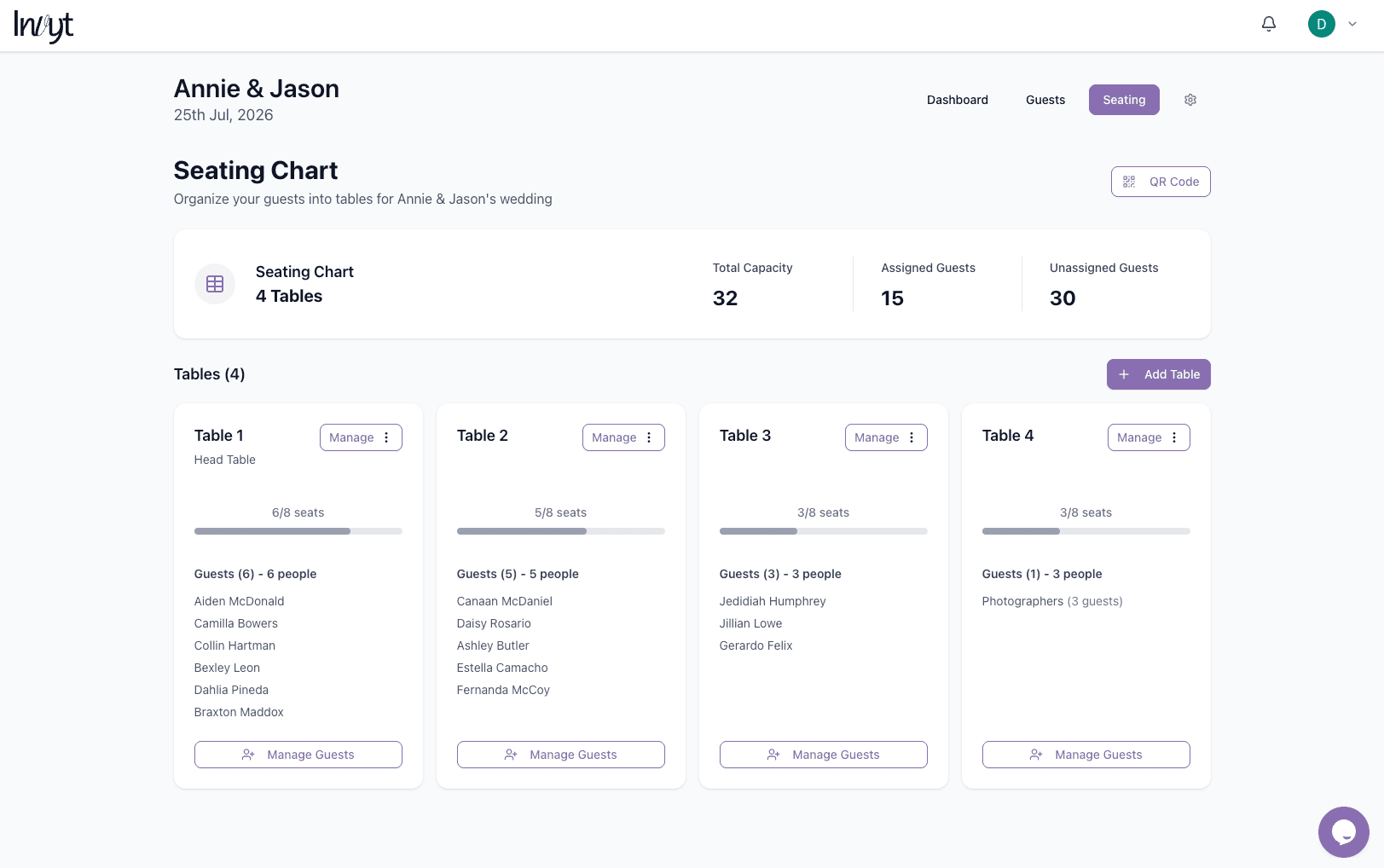Select the Seating tab
The image size is (1384, 868).
(x=1123, y=100)
